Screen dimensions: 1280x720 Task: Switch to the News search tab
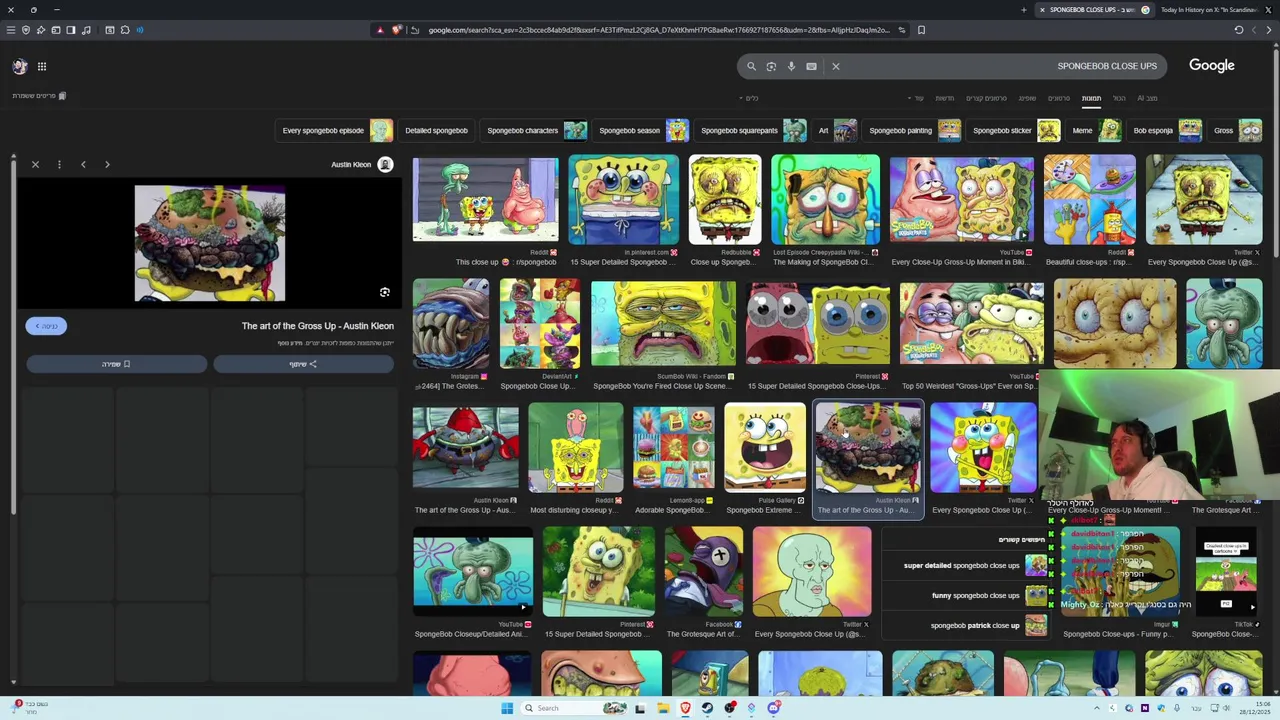(945, 98)
